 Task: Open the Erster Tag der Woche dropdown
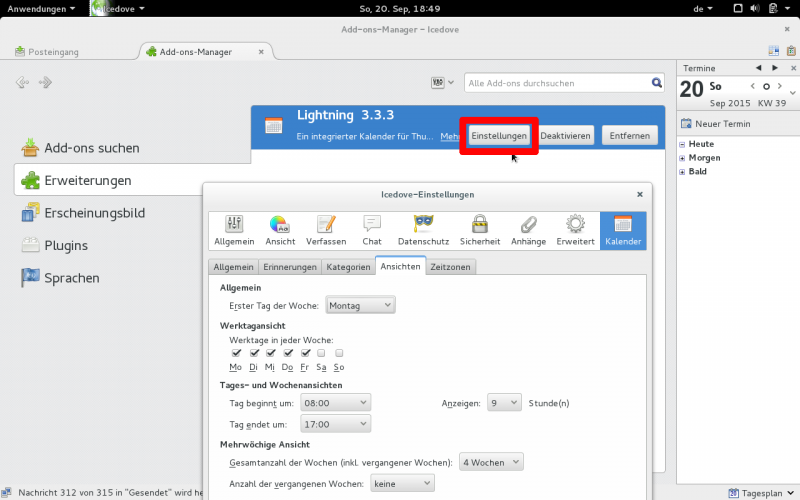(361, 305)
